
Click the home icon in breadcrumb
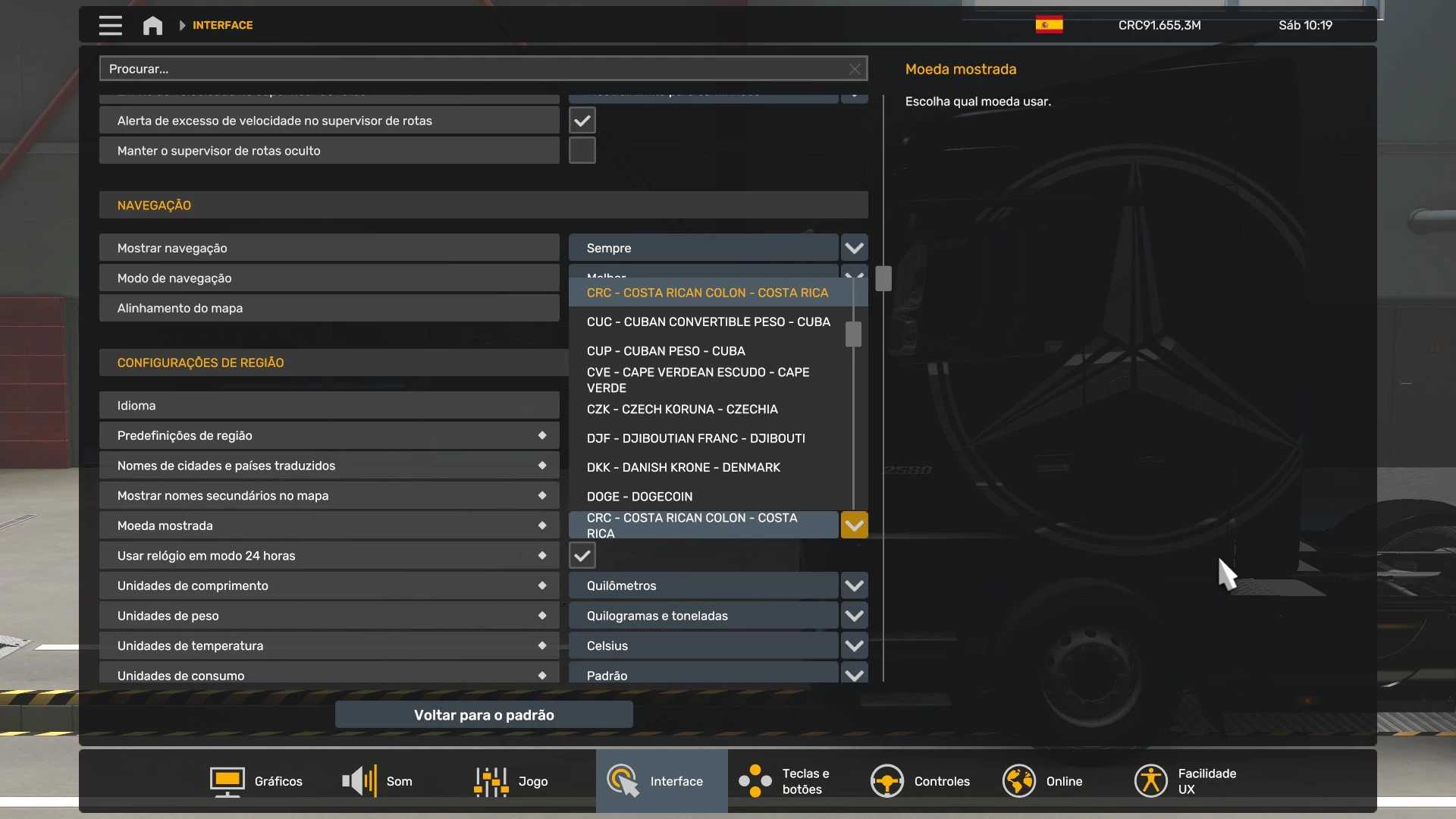(x=152, y=25)
